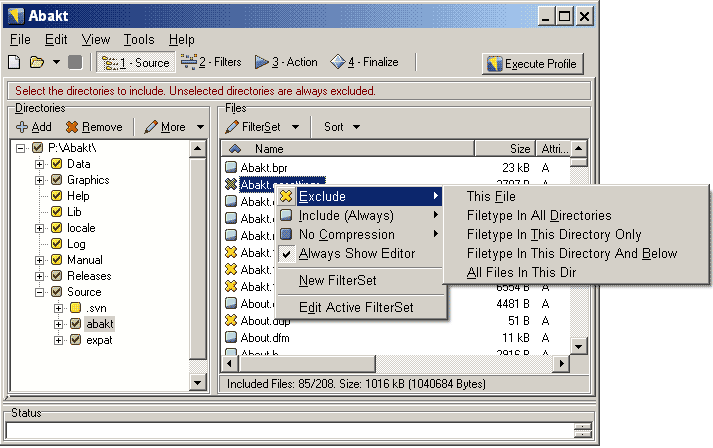Expand the expat directory node

(58, 340)
